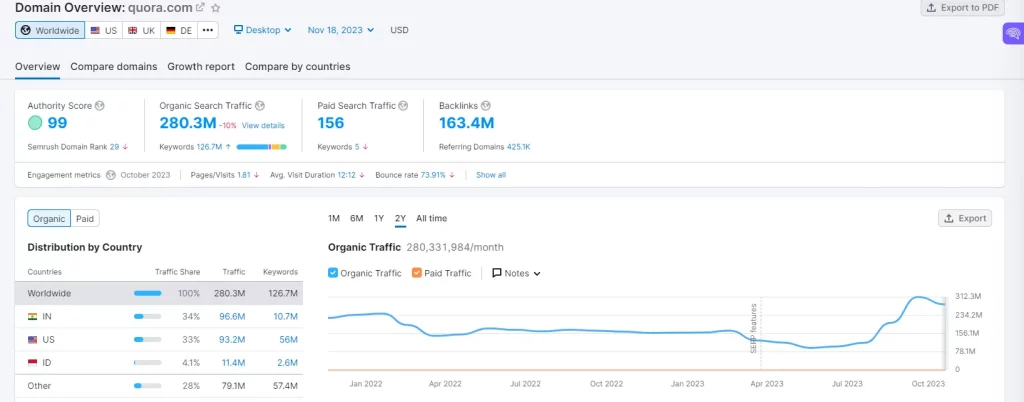Set chart range to All time
The image size is (1024, 402).
point(432,219)
